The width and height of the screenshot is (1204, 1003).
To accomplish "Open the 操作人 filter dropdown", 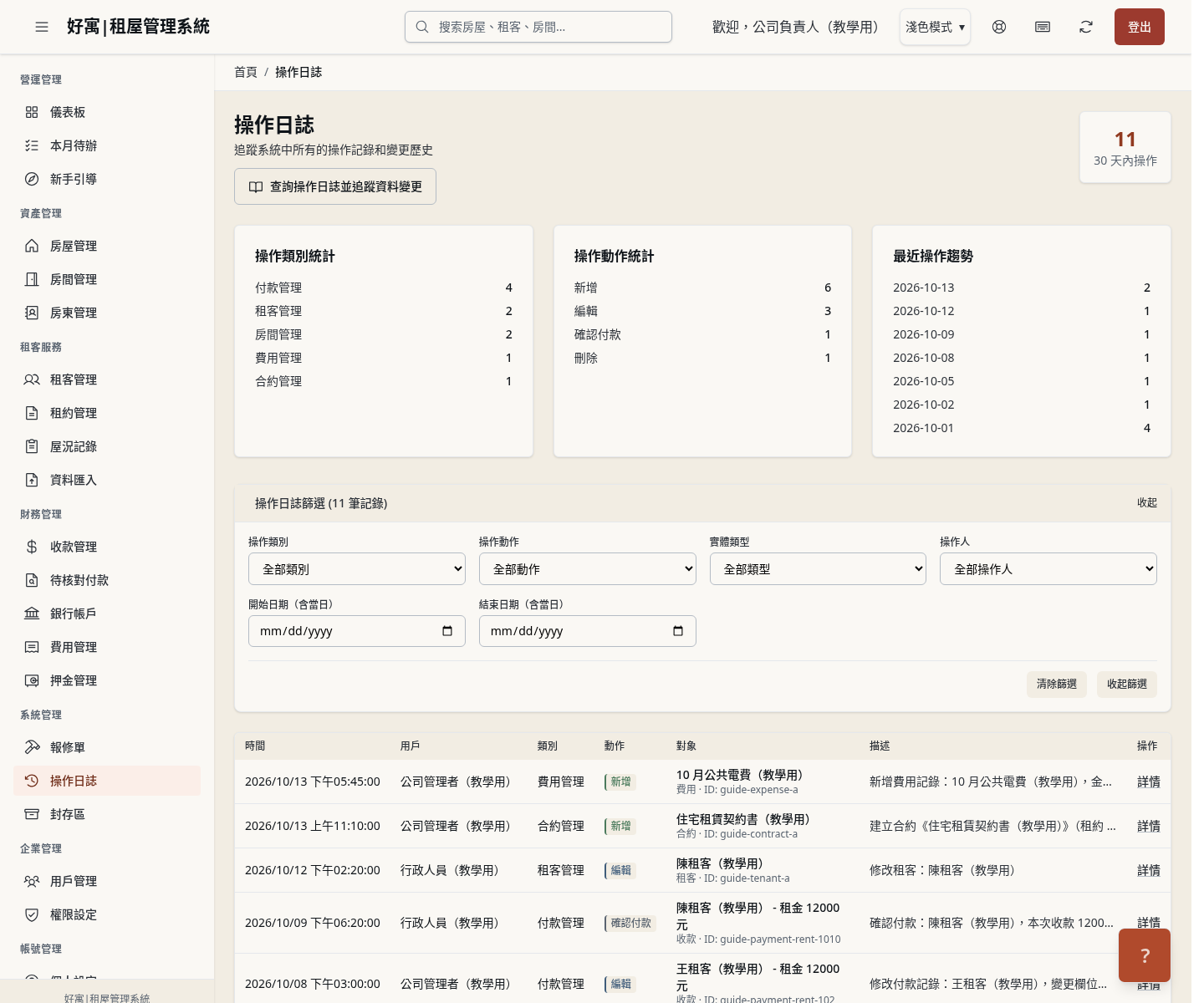I will click(1048, 569).
